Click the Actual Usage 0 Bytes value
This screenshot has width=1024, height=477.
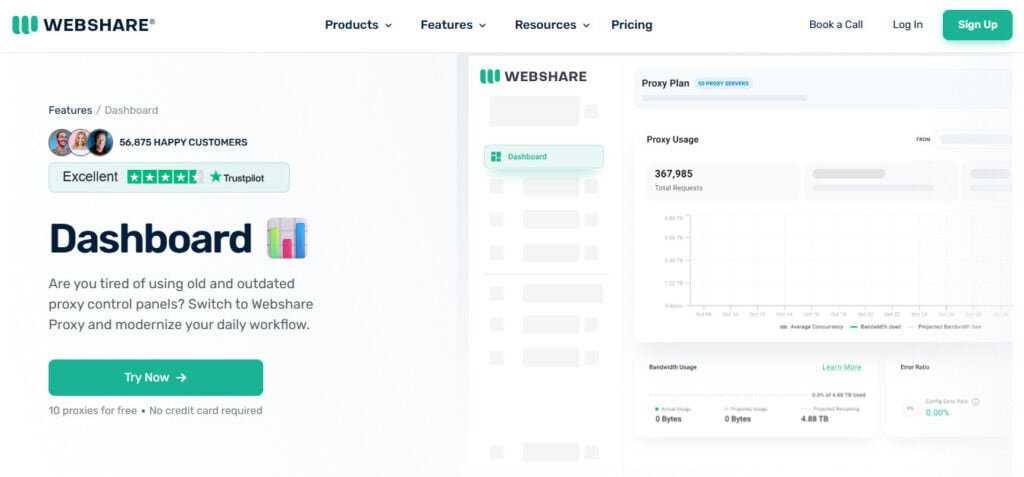tap(668, 419)
